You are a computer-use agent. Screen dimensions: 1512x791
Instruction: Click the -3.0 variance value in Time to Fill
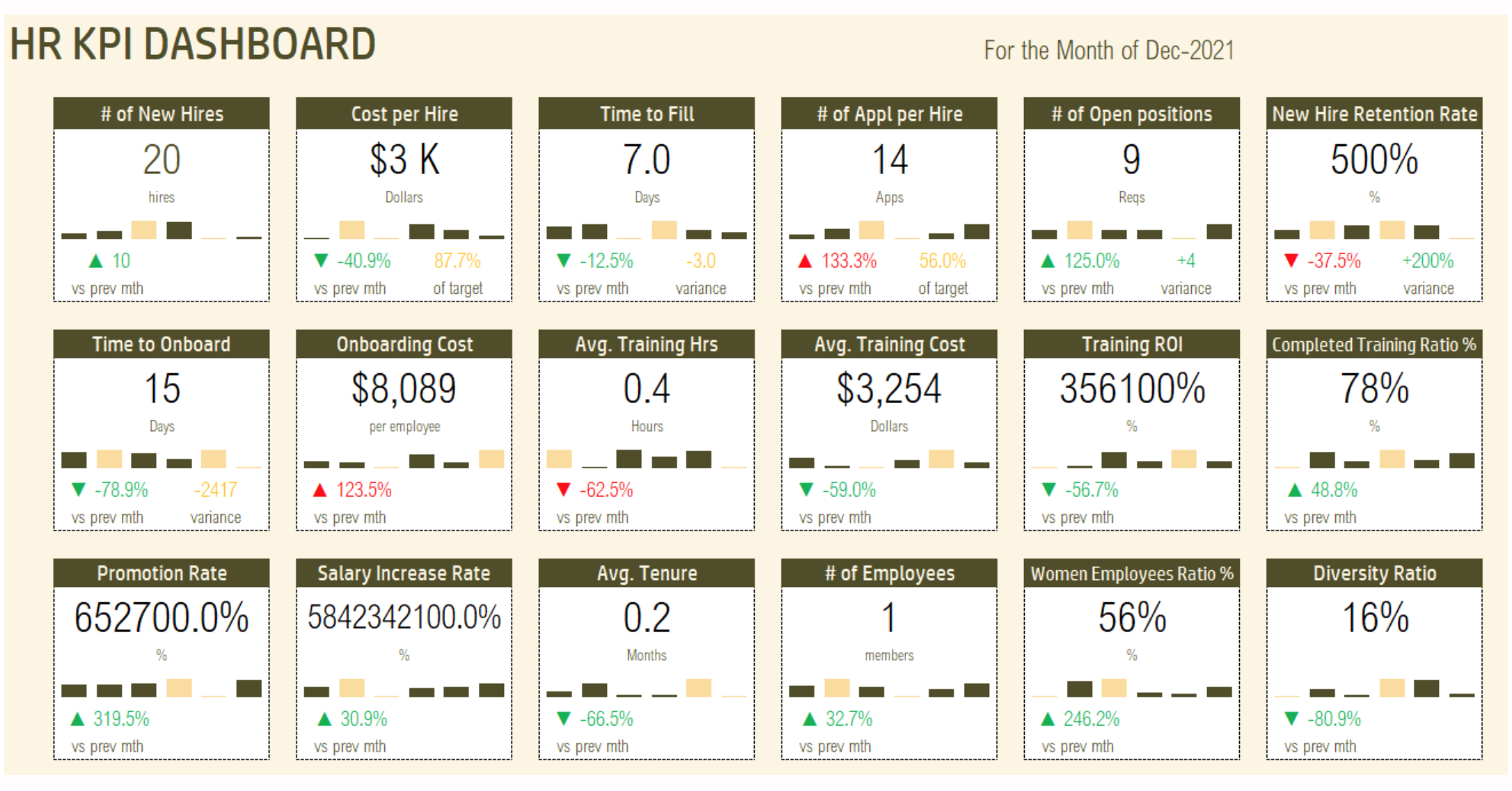700,261
